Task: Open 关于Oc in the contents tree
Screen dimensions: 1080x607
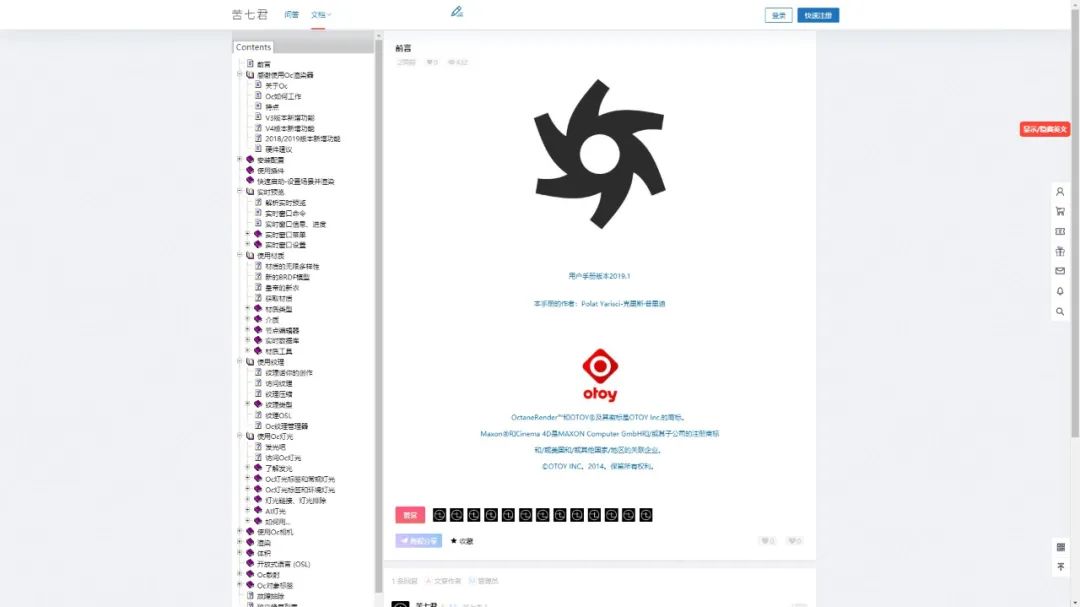Action: pyautogui.click(x=276, y=86)
